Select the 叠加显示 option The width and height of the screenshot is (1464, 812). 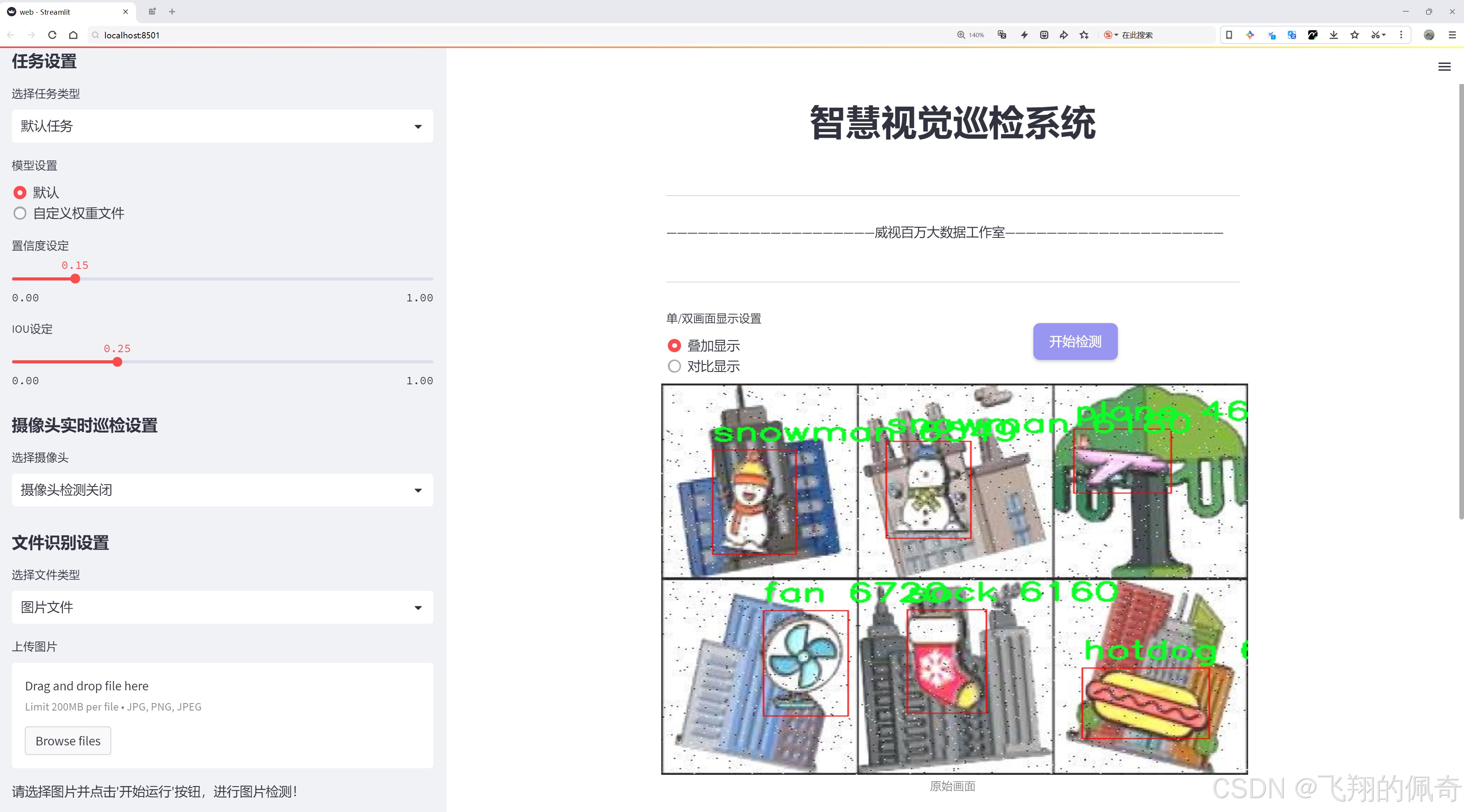[674, 345]
